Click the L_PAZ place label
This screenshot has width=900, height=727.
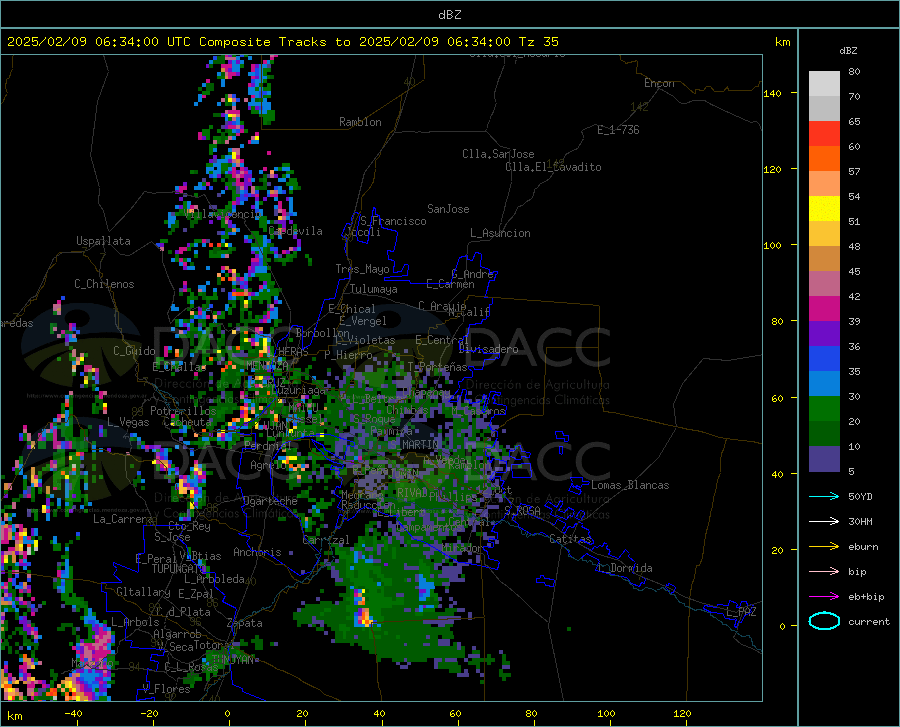(741, 612)
